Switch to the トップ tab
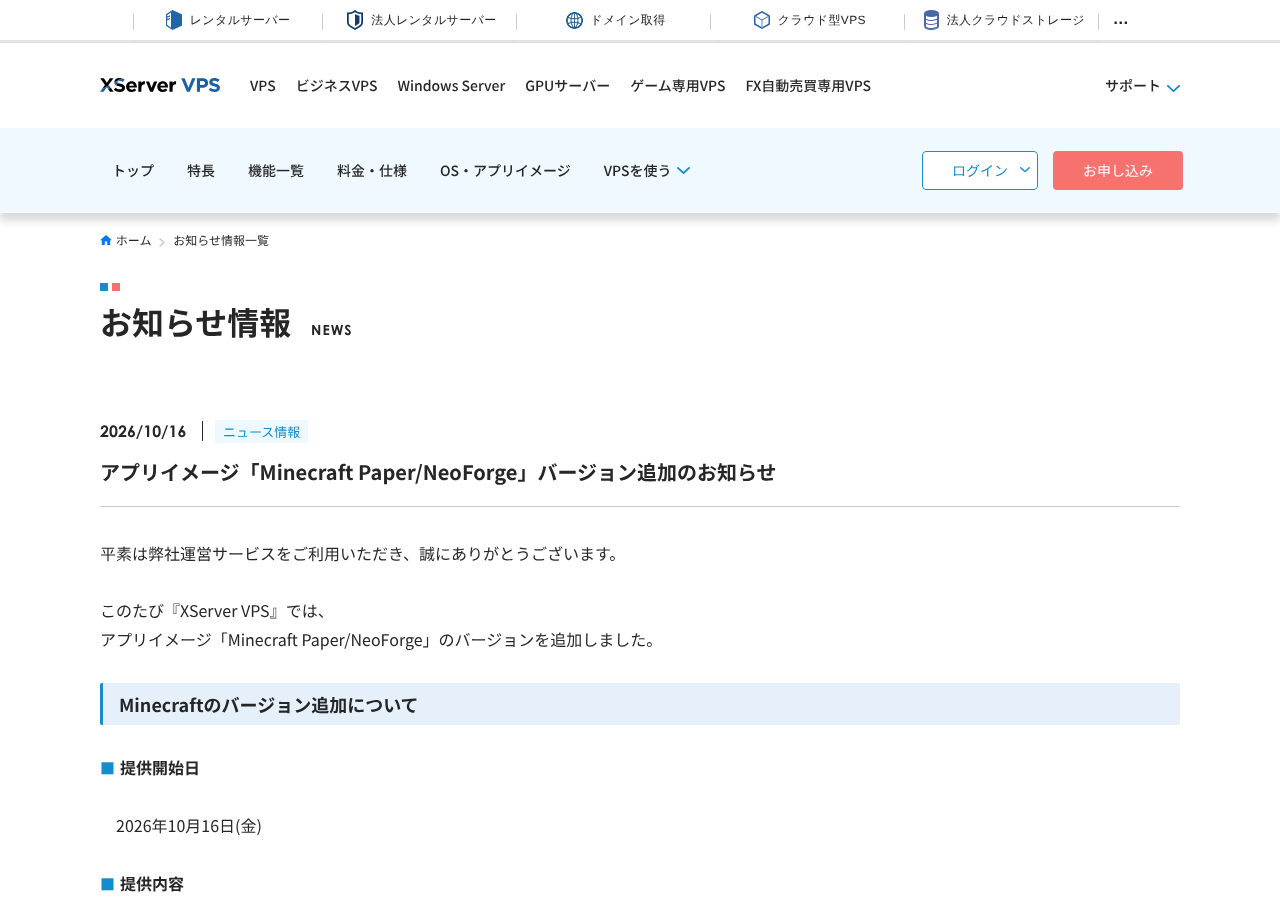Screen dimensions: 1280x900 (133, 170)
